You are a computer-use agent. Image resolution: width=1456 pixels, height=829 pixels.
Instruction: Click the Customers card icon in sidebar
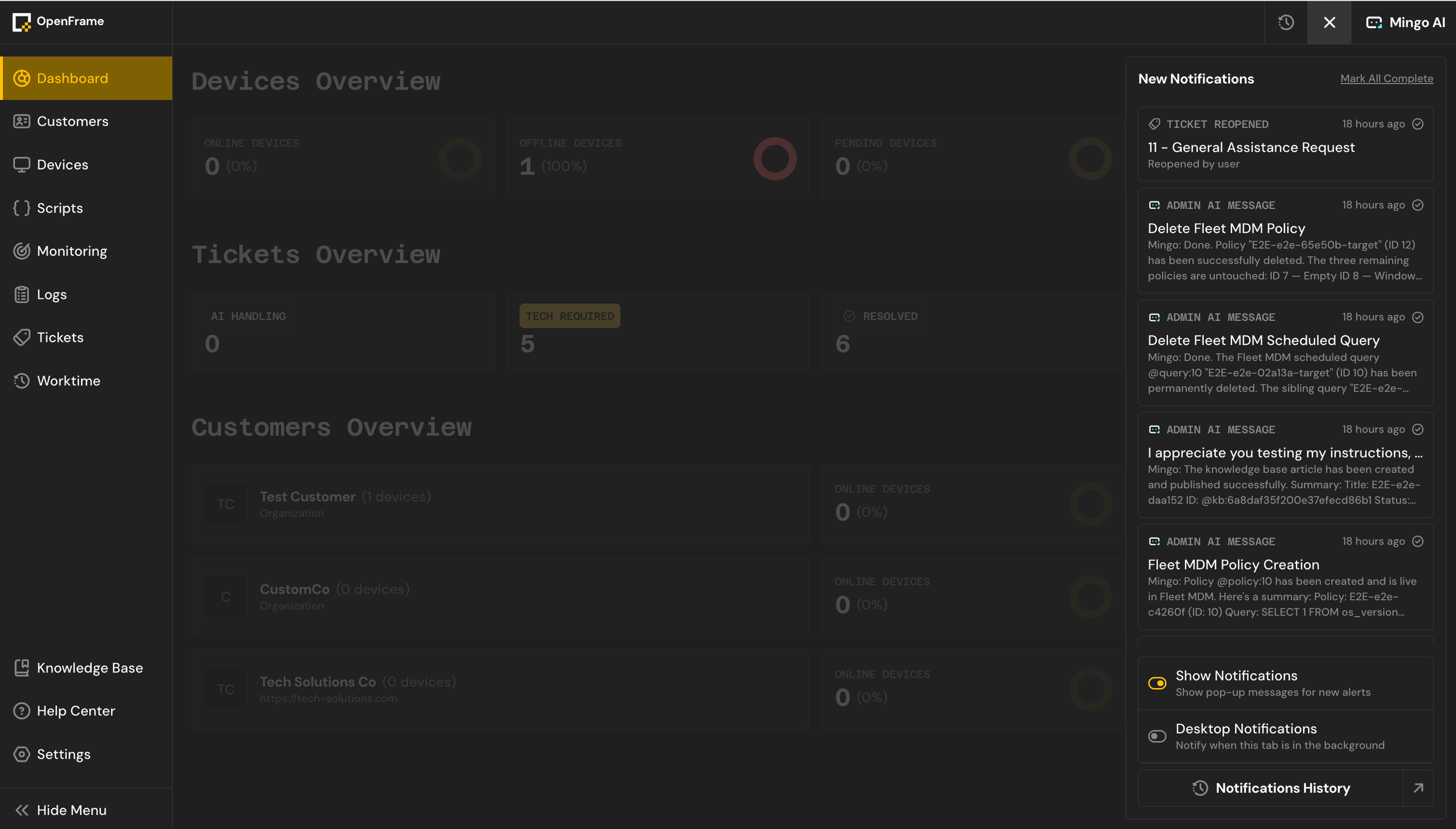22,121
